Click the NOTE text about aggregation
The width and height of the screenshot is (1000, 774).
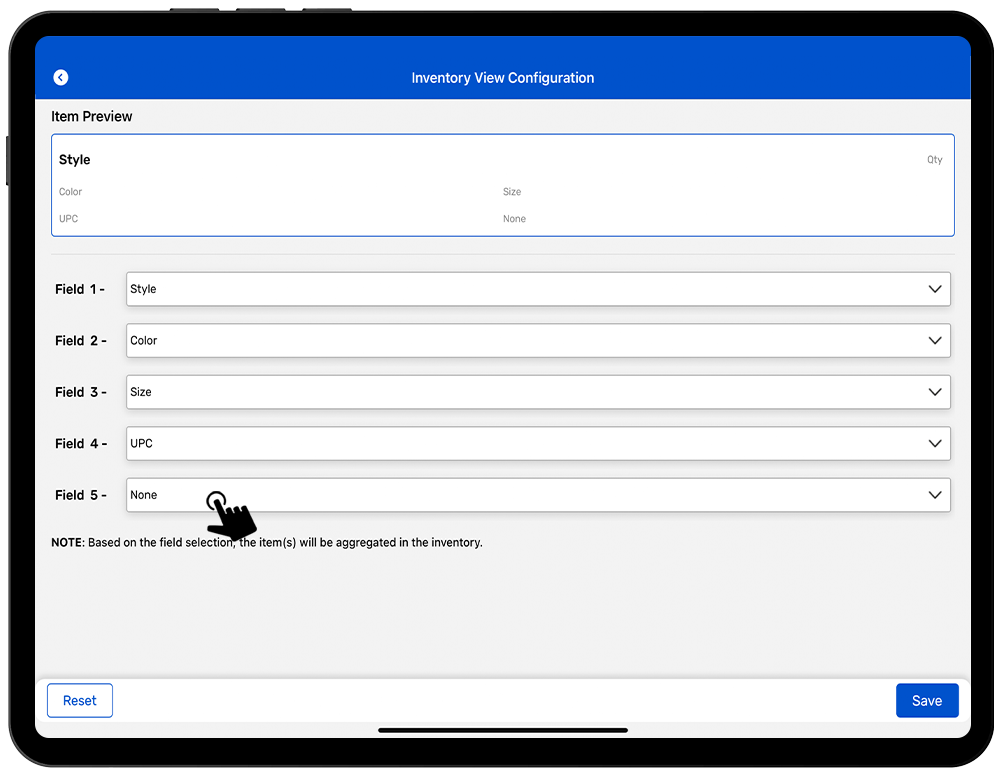267,543
